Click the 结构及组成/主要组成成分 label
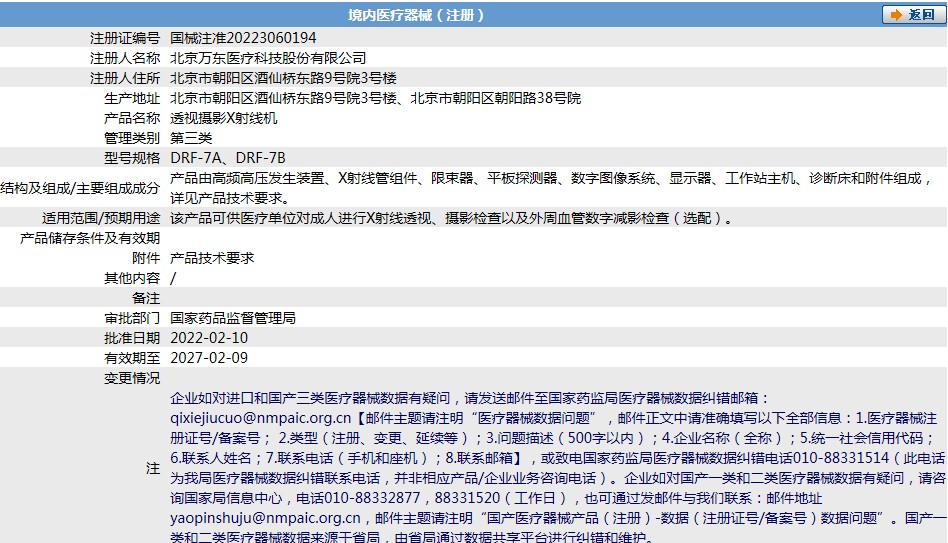 click(x=80, y=188)
